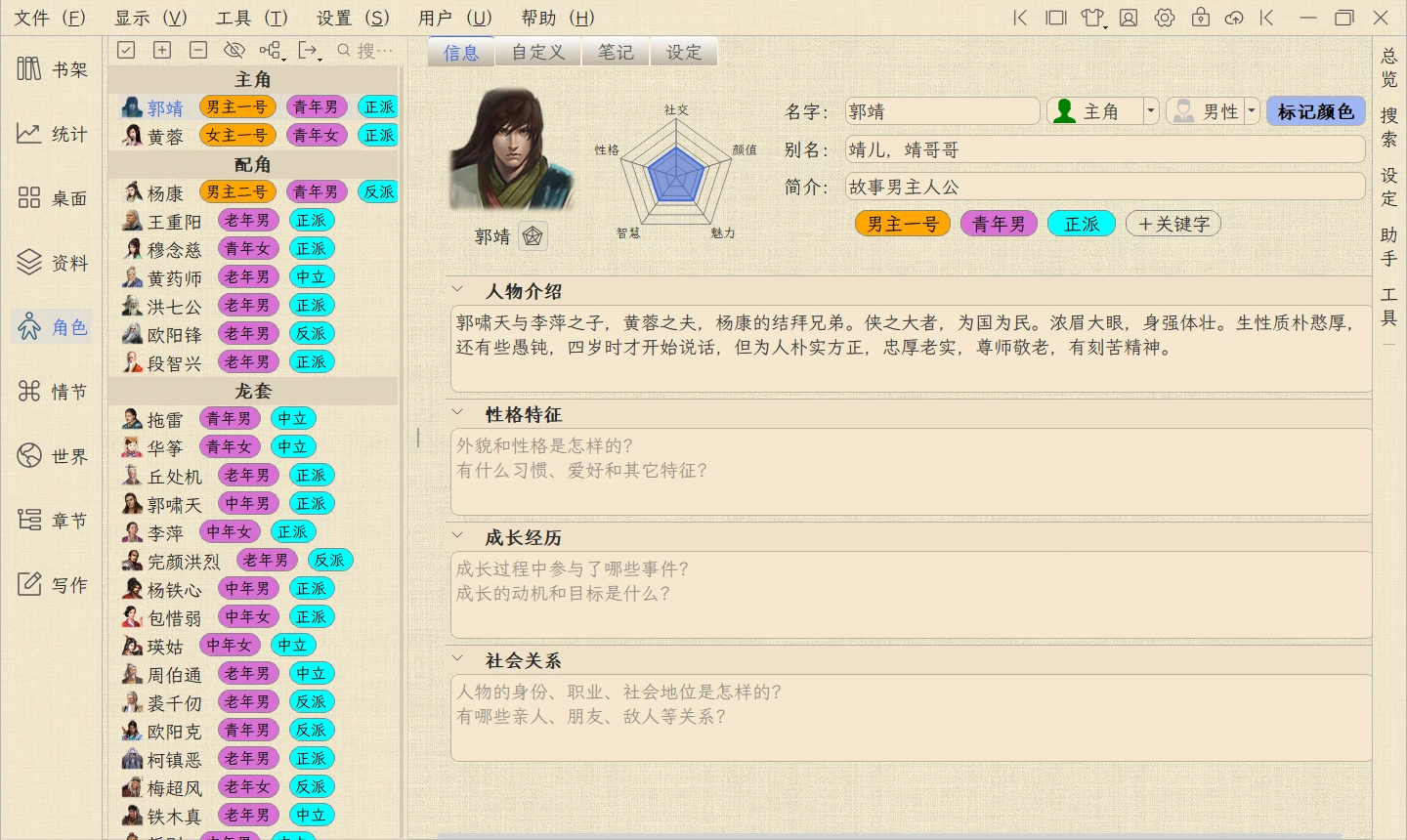
Task: Toggle the select-all checkbox in character toolbar
Action: pos(126,50)
